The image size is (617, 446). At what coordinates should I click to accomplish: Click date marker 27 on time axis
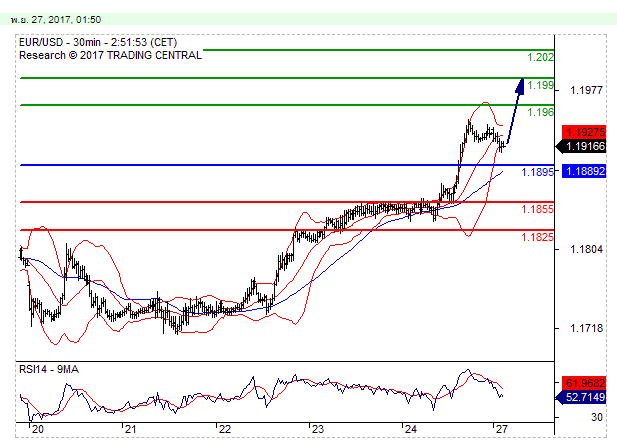[501, 429]
